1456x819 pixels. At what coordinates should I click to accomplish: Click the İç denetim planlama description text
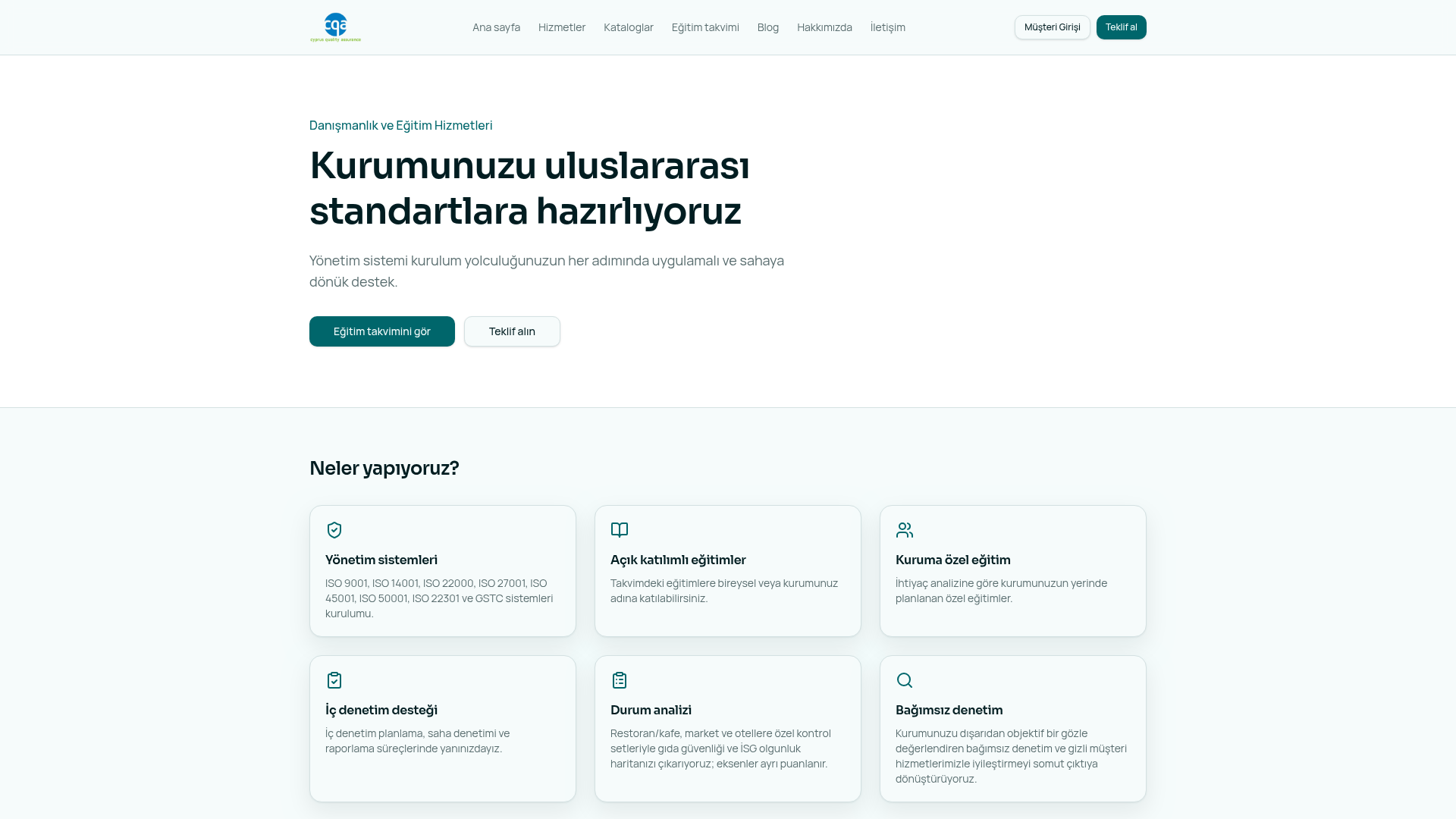(x=418, y=741)
